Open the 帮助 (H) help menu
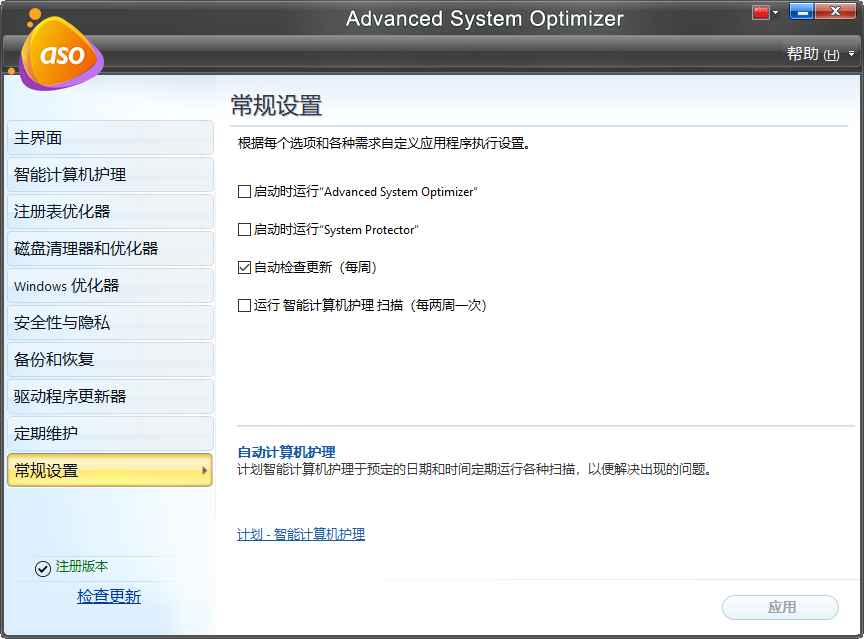Screen dimensions: 864x639 click(x=813, y=54)
